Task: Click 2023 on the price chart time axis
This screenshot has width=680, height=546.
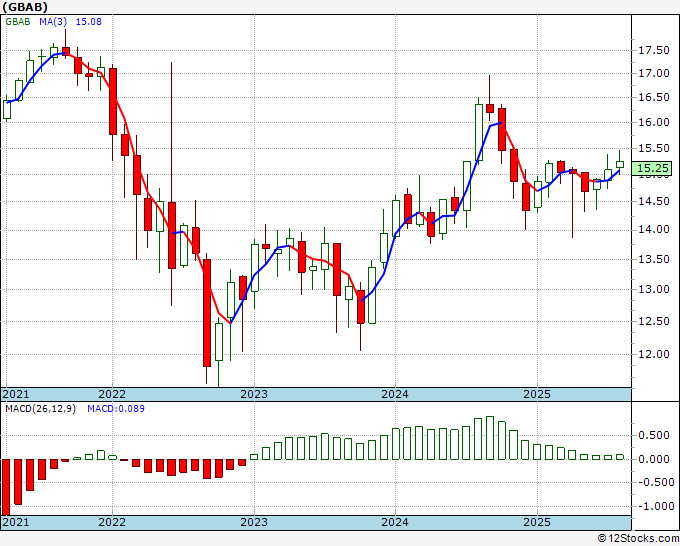Action: point(254,394)
